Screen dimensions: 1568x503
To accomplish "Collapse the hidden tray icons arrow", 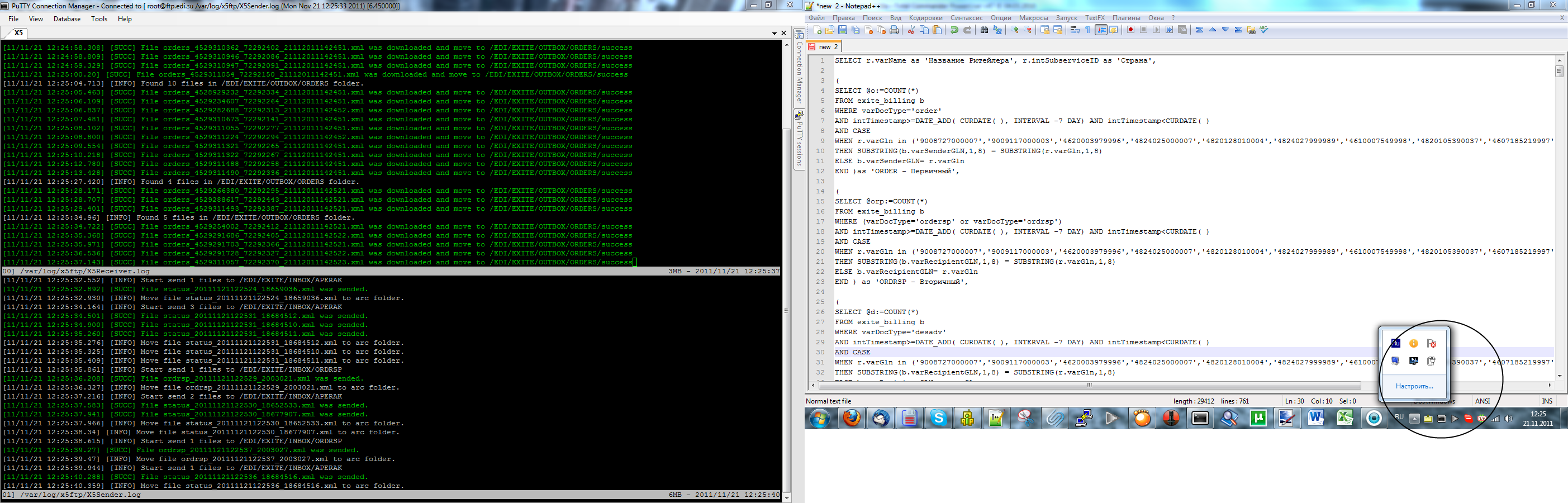I will pyautogui.click(x=1414, y=419).
